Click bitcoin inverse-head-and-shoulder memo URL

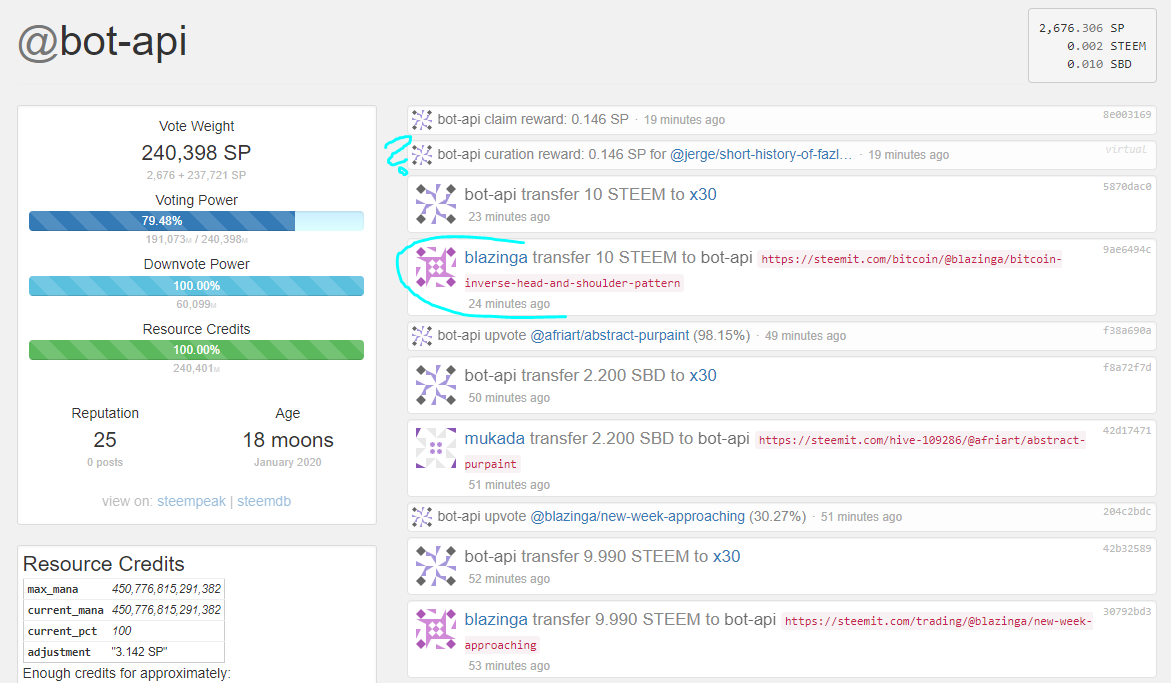tap(762, 271)
